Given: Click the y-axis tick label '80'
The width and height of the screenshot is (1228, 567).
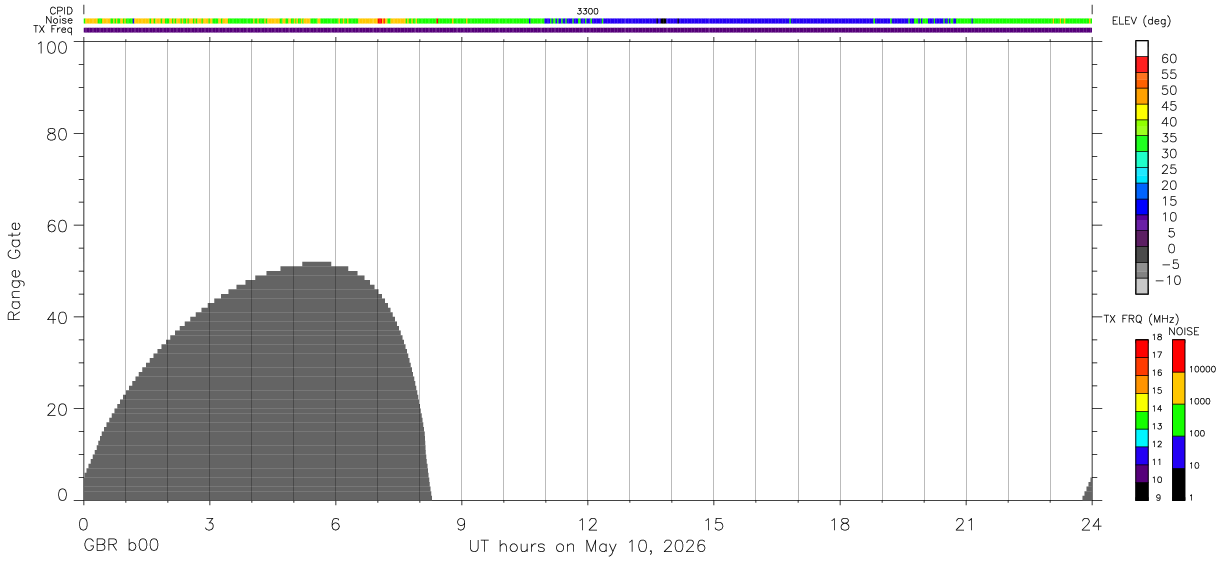Looking at the screenshot, I should pyautogui.click(x=56, y=134).
